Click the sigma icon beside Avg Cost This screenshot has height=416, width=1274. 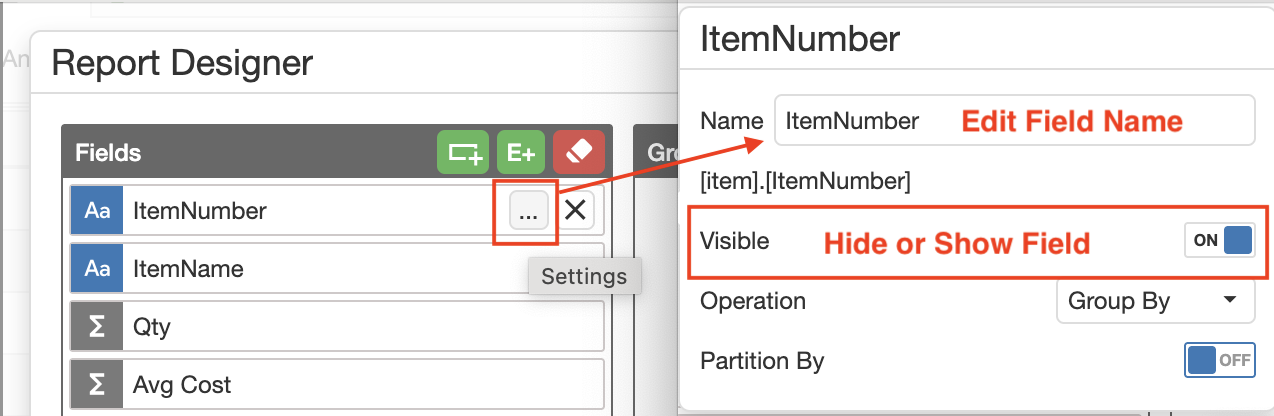pos(97,384)
